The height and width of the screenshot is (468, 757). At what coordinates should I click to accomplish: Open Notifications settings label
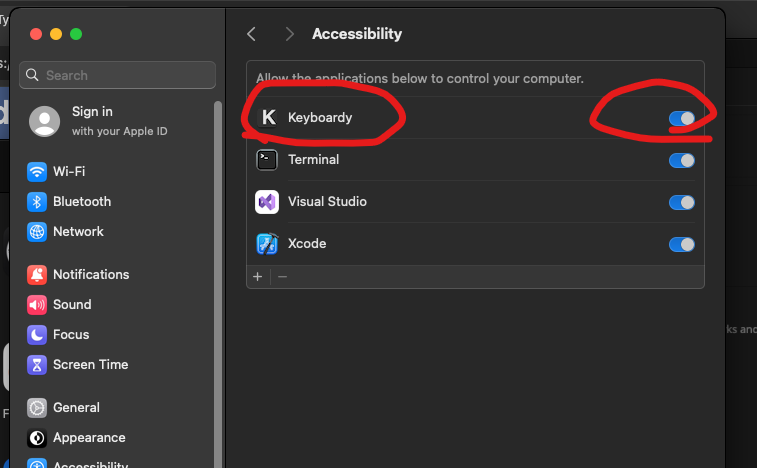[91, 274]
